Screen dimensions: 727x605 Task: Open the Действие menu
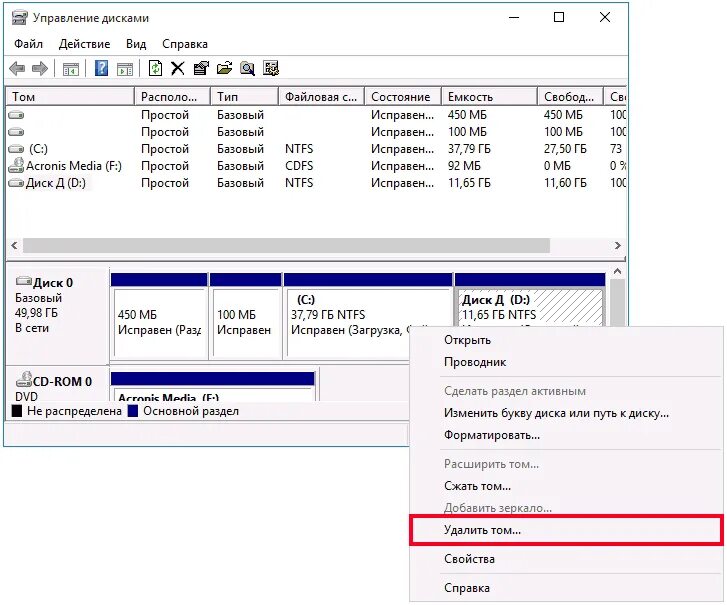tap(84, 44)
